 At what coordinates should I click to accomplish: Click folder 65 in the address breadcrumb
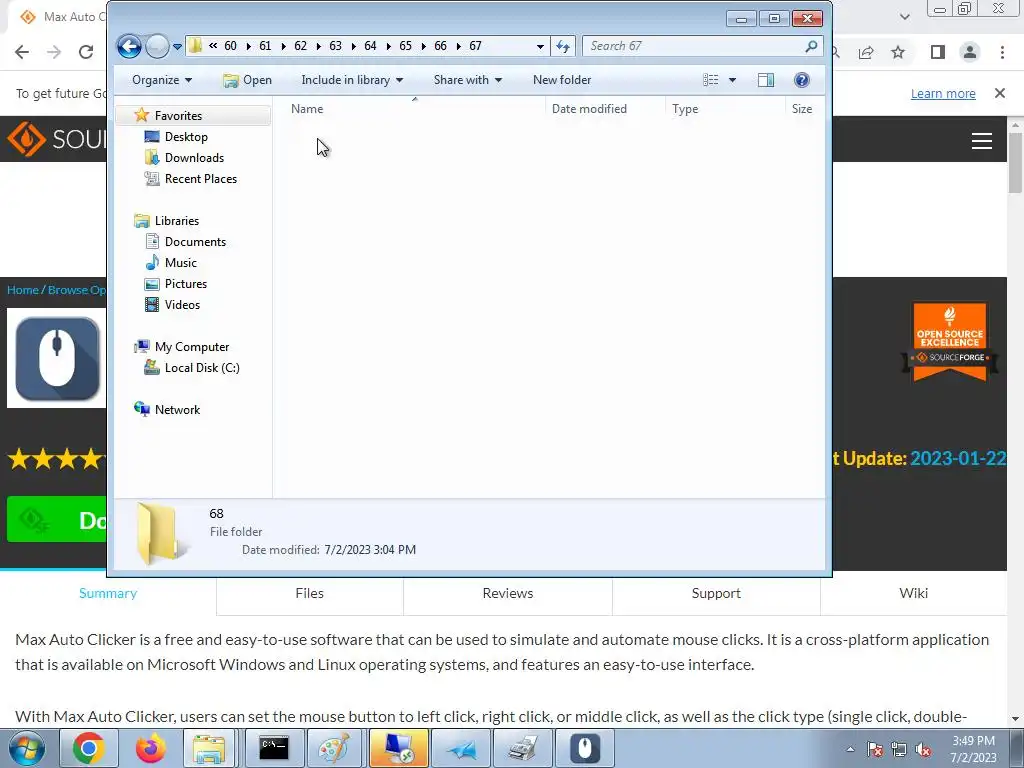(406, 46)
